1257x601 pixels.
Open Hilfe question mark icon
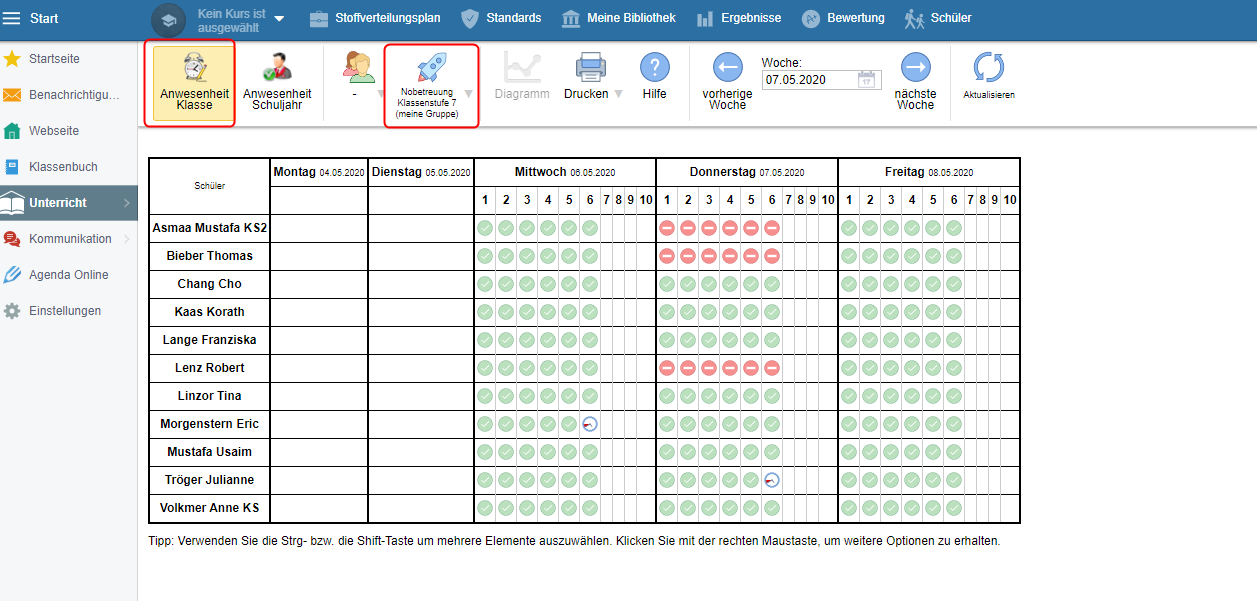coord(654,67)
